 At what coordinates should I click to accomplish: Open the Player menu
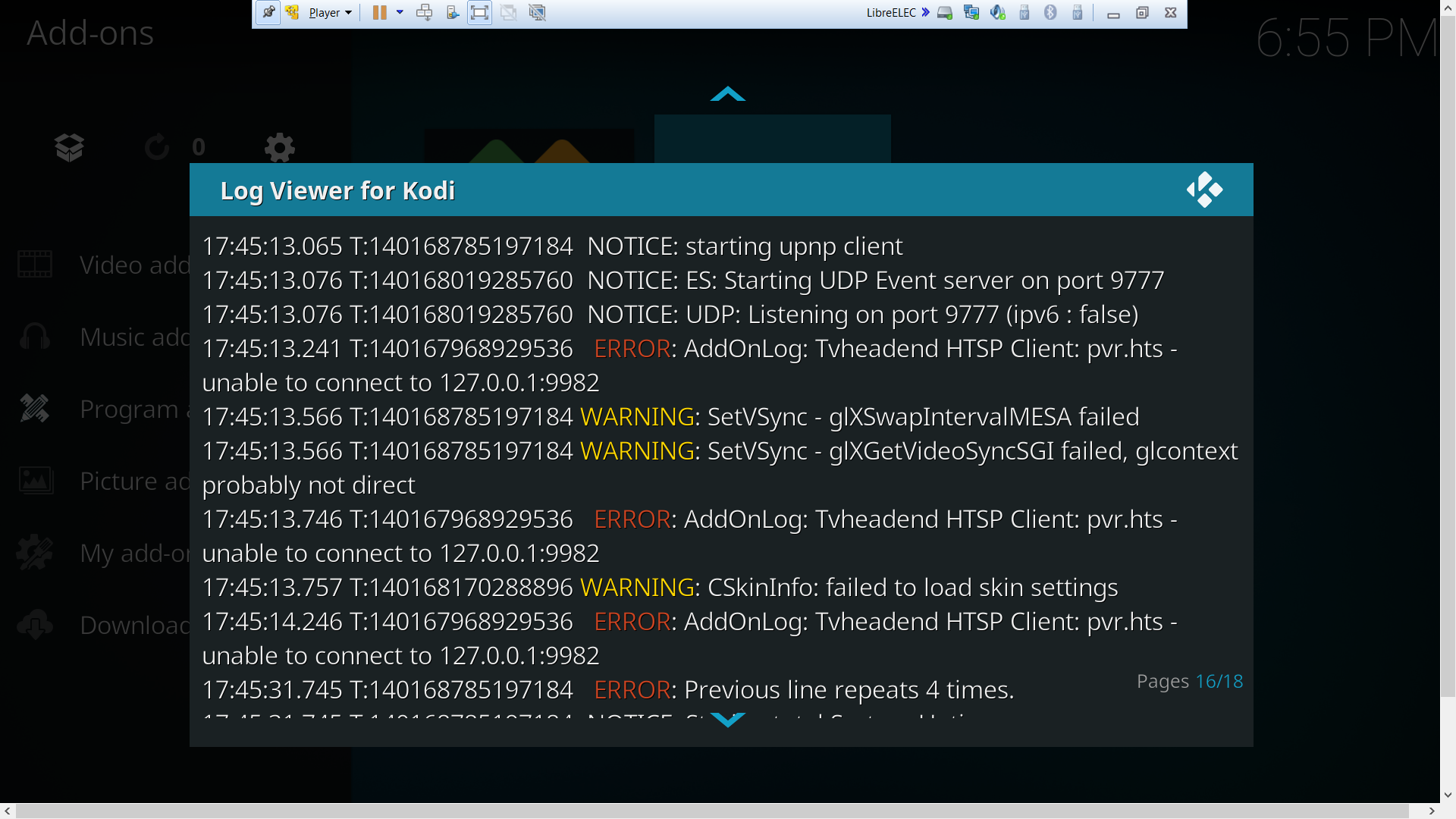click(x=330, y=12)
